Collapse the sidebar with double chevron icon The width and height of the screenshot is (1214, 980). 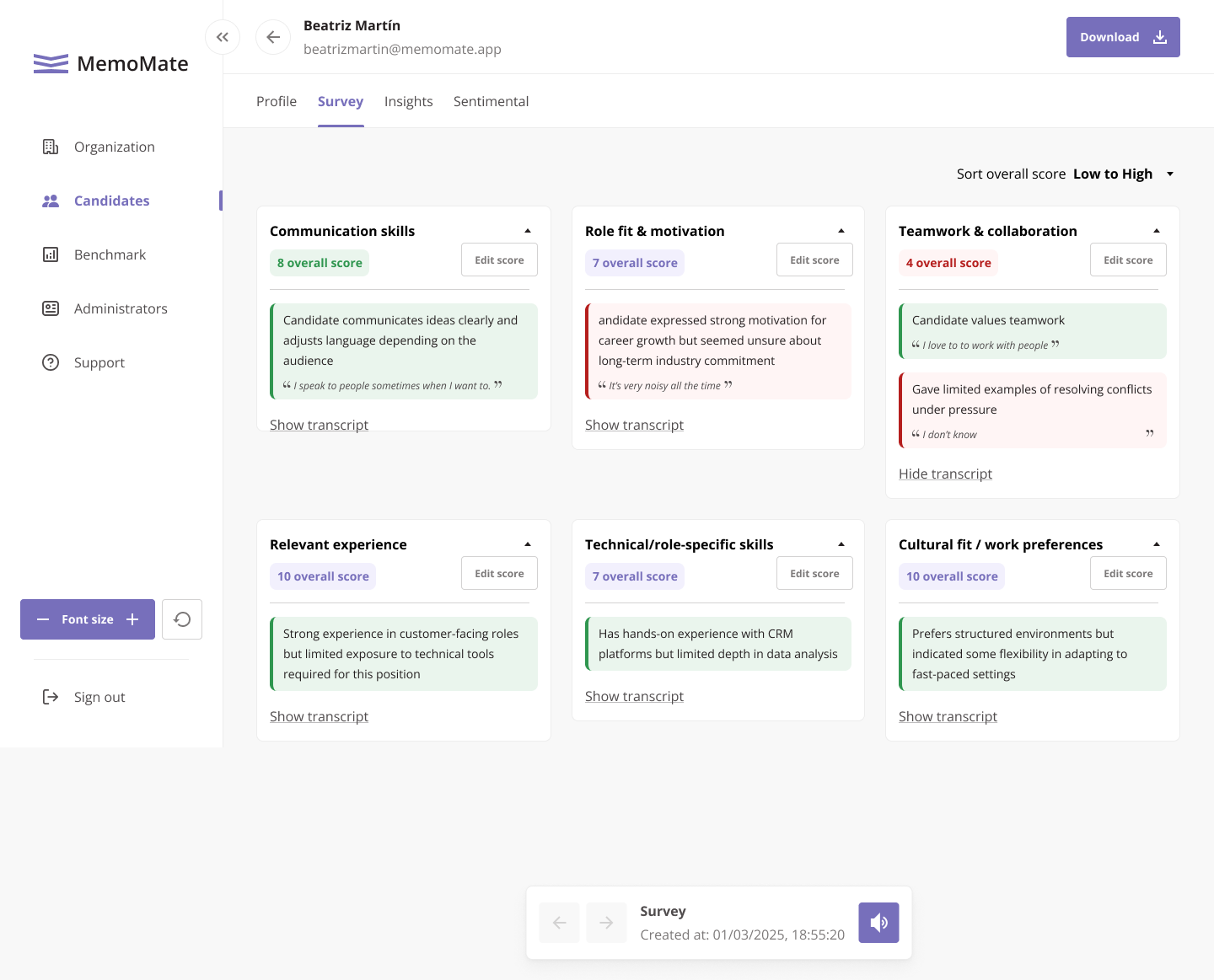coord(223,37)
